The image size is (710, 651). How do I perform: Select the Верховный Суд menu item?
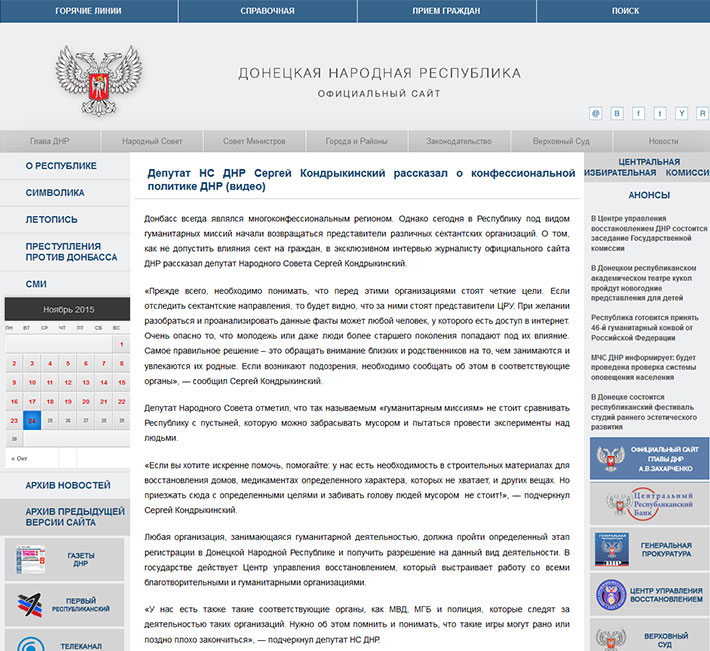tap(561, 141)
